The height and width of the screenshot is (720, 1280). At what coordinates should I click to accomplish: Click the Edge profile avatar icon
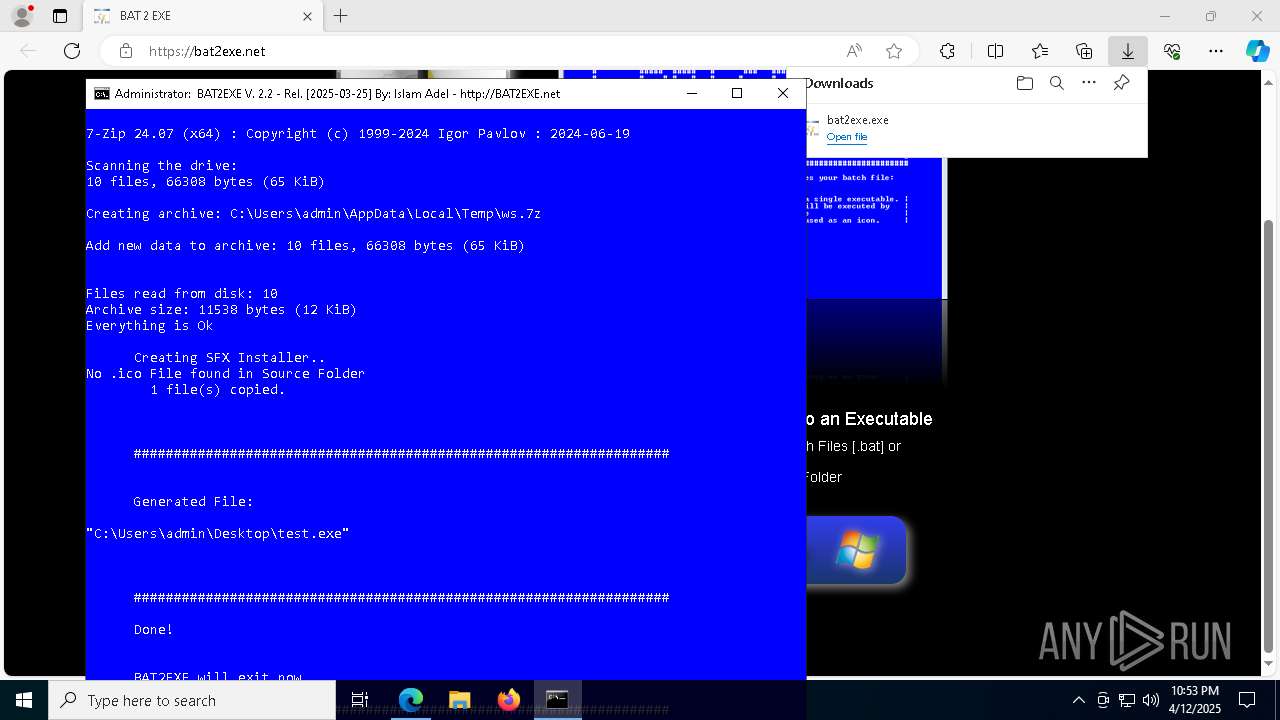[x=22, y=16]
